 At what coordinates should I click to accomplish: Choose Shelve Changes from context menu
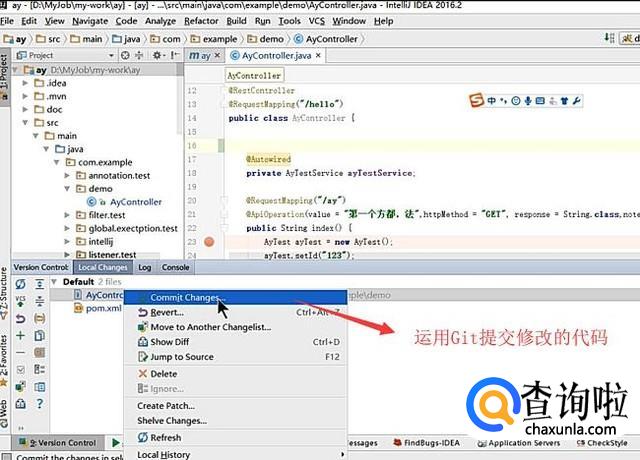coord(236,420)
